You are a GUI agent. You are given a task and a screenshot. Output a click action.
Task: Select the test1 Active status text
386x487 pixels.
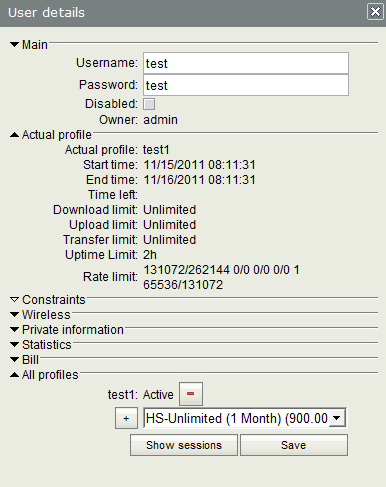(x=158, y=395)
